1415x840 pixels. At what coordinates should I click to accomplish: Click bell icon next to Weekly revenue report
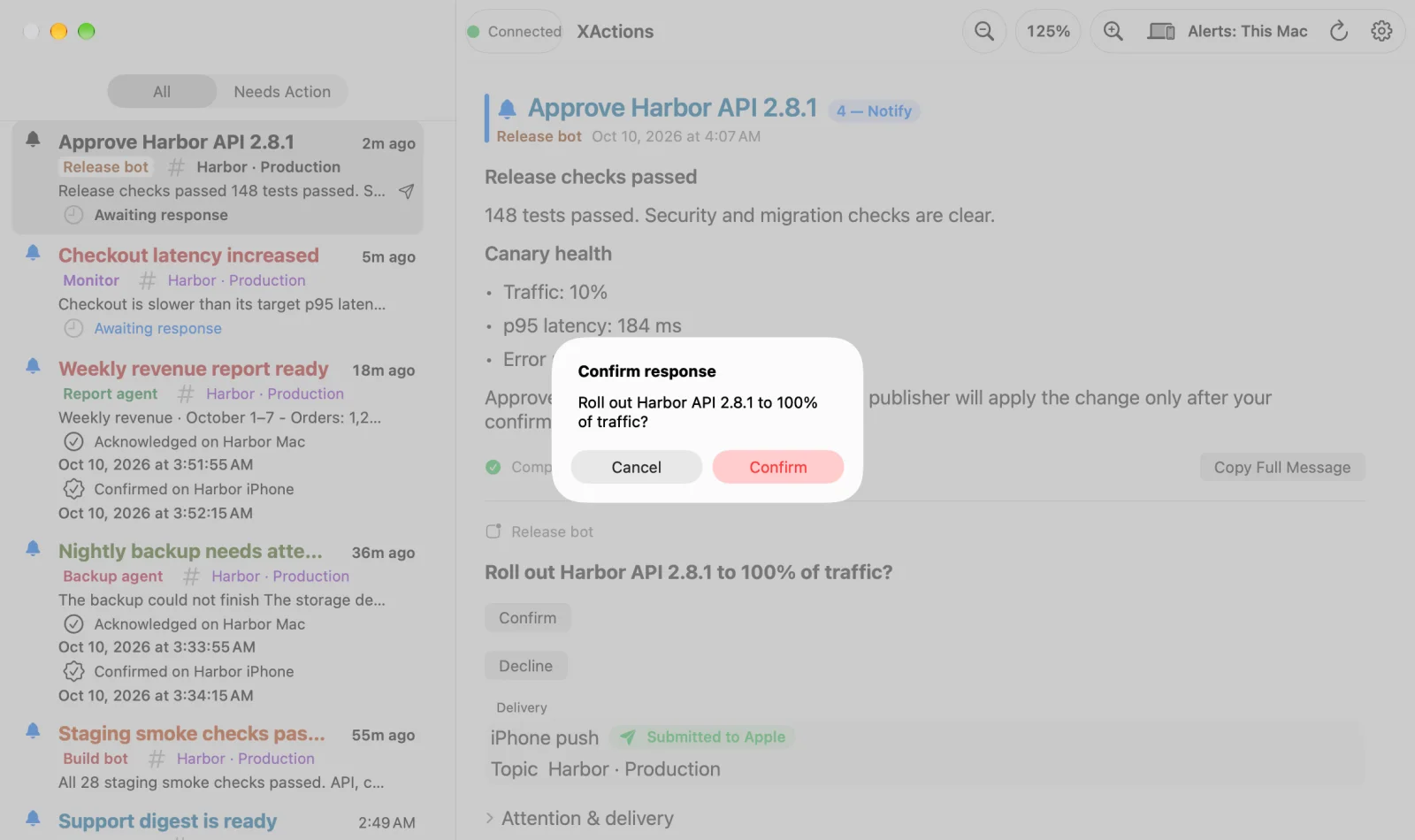33,366
